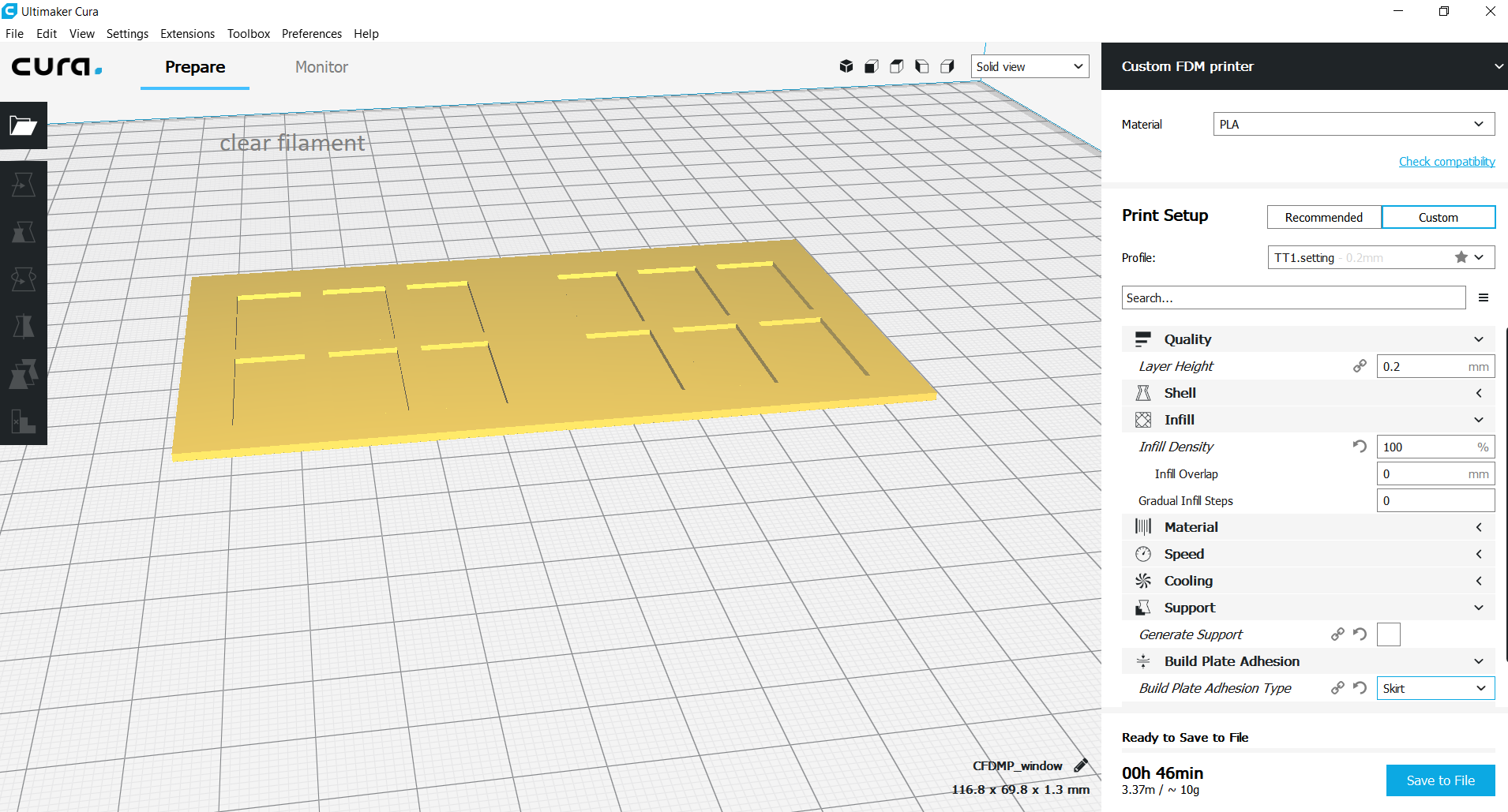Click the Infill Density value field
The image size is (1508, 812).
pyautogui.click(x=1436, y=447)
